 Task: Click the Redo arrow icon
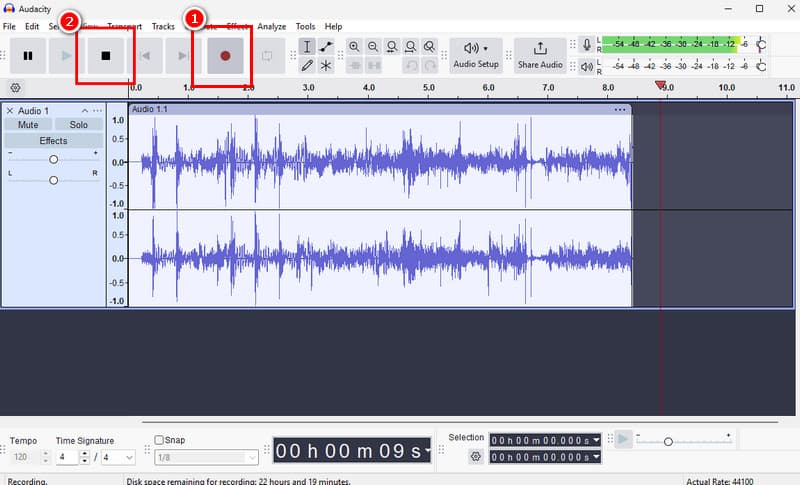[430, 66]
